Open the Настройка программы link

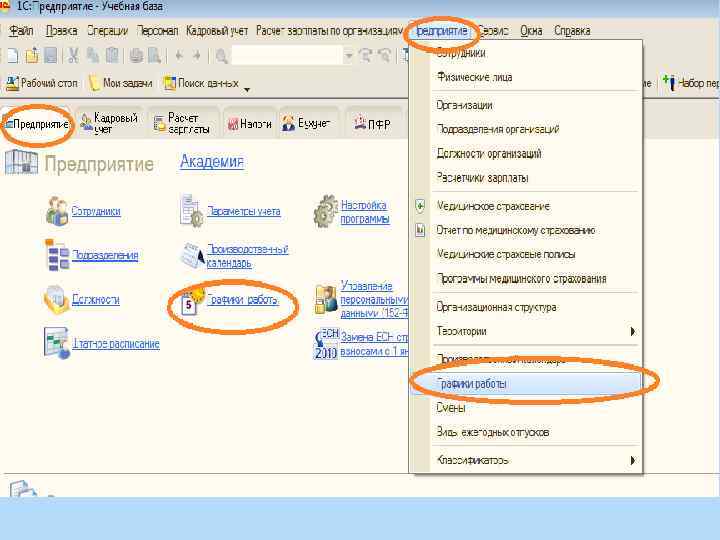(x=365, y=212)
